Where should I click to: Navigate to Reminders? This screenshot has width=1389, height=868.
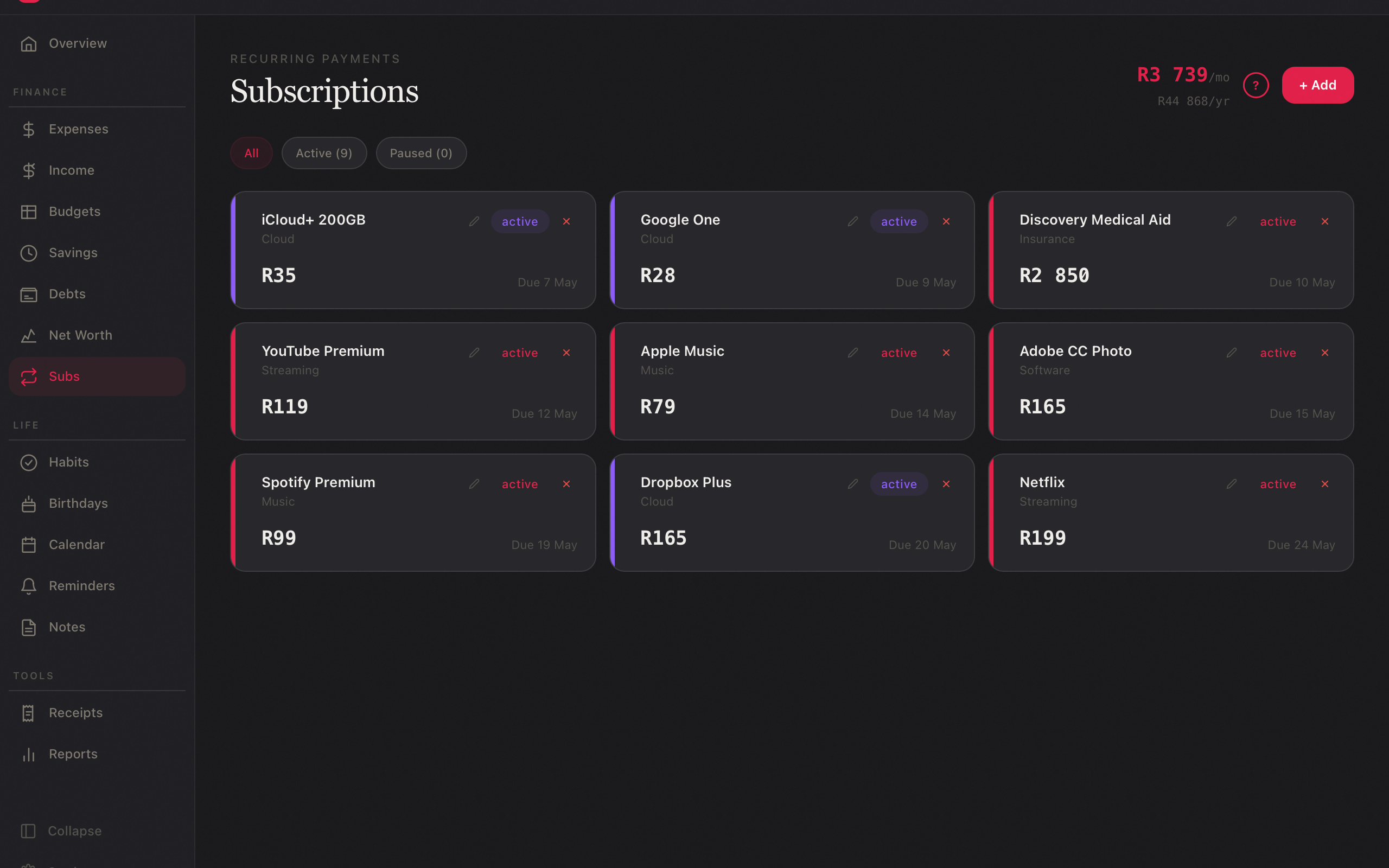97,586
